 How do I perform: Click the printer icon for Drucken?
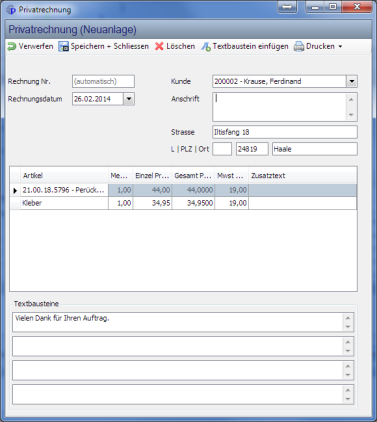(x=299, y=47)
